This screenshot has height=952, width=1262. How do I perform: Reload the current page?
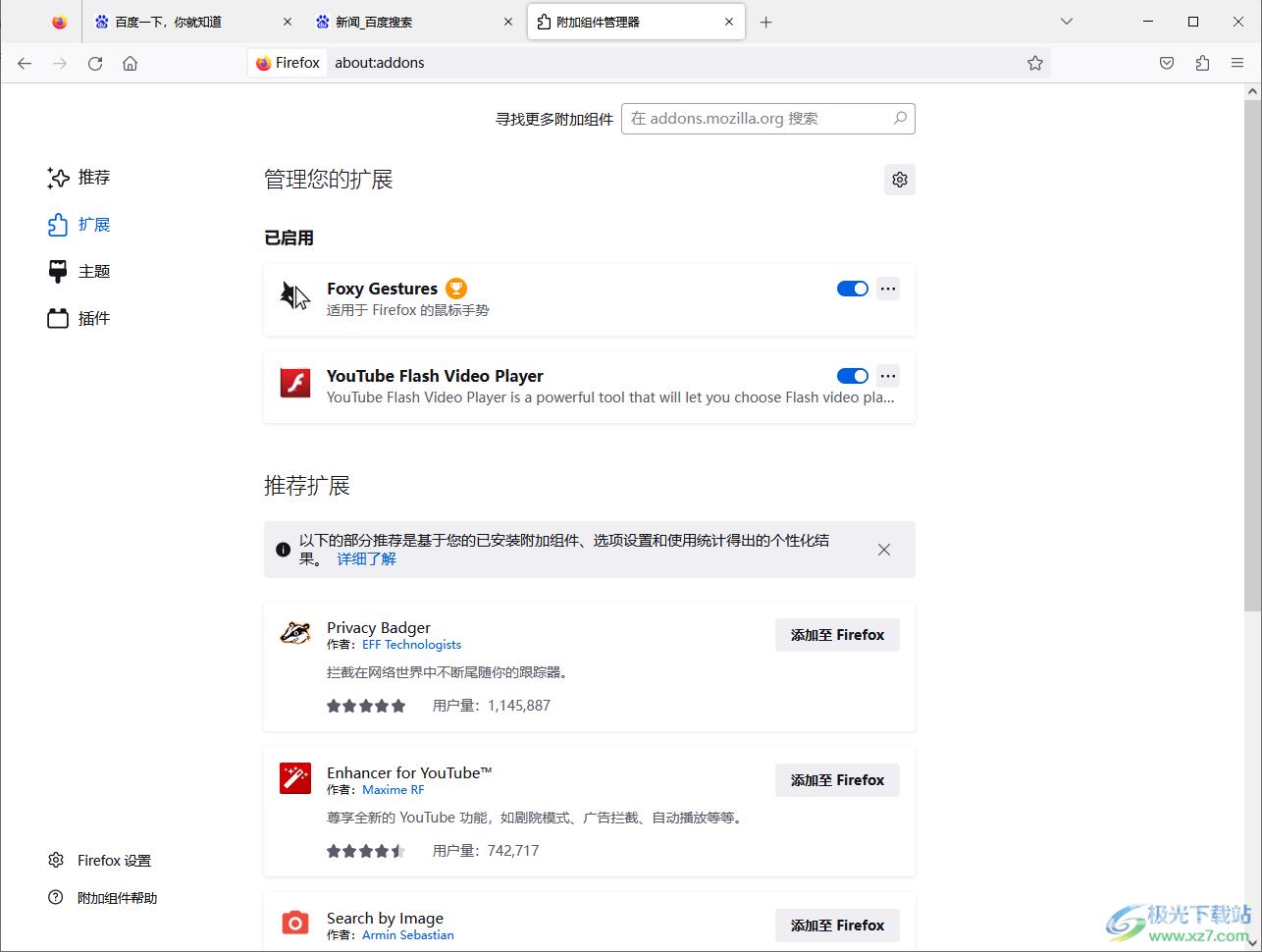click(x=95, y=63)
